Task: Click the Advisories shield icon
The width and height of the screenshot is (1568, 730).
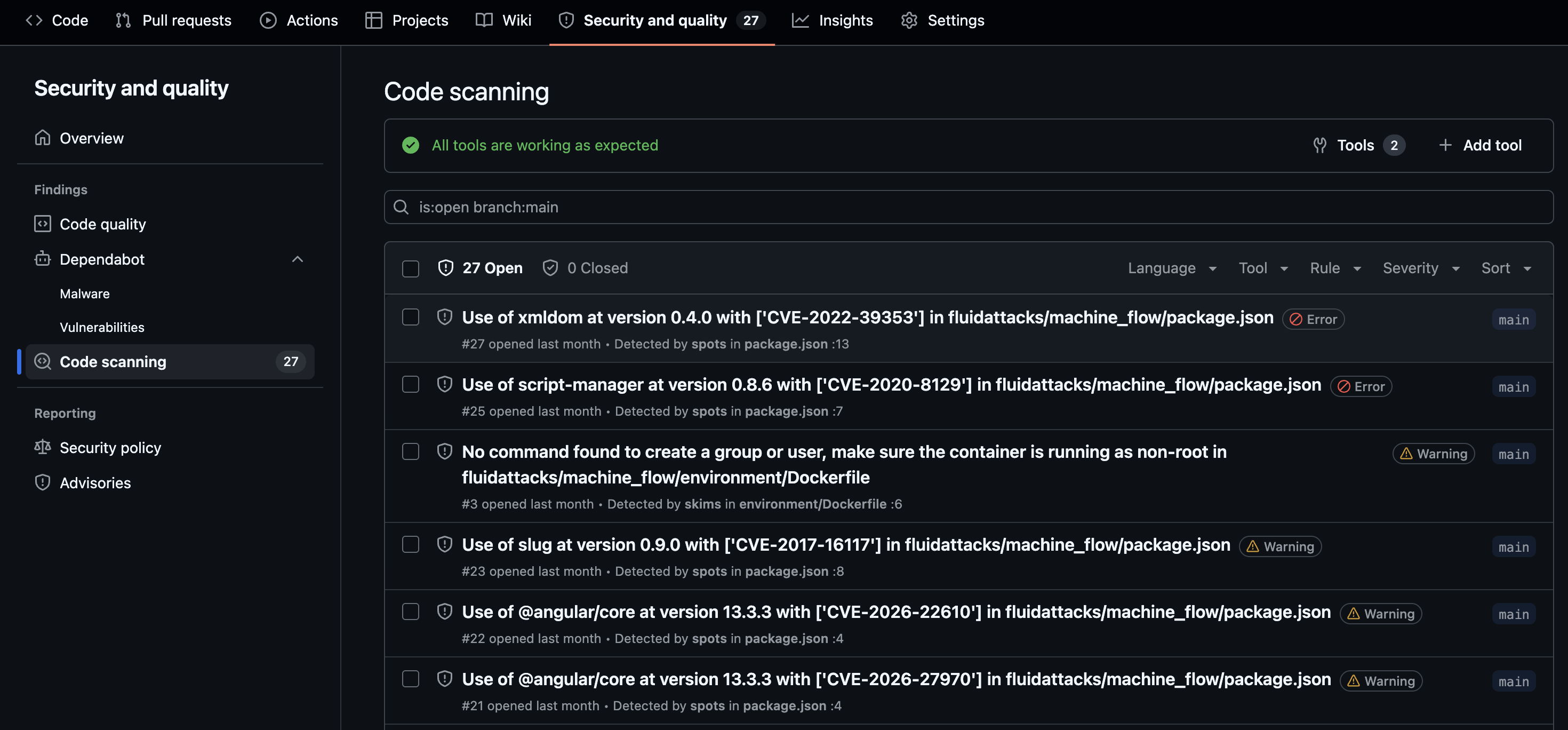Action: tap(42, 482)
